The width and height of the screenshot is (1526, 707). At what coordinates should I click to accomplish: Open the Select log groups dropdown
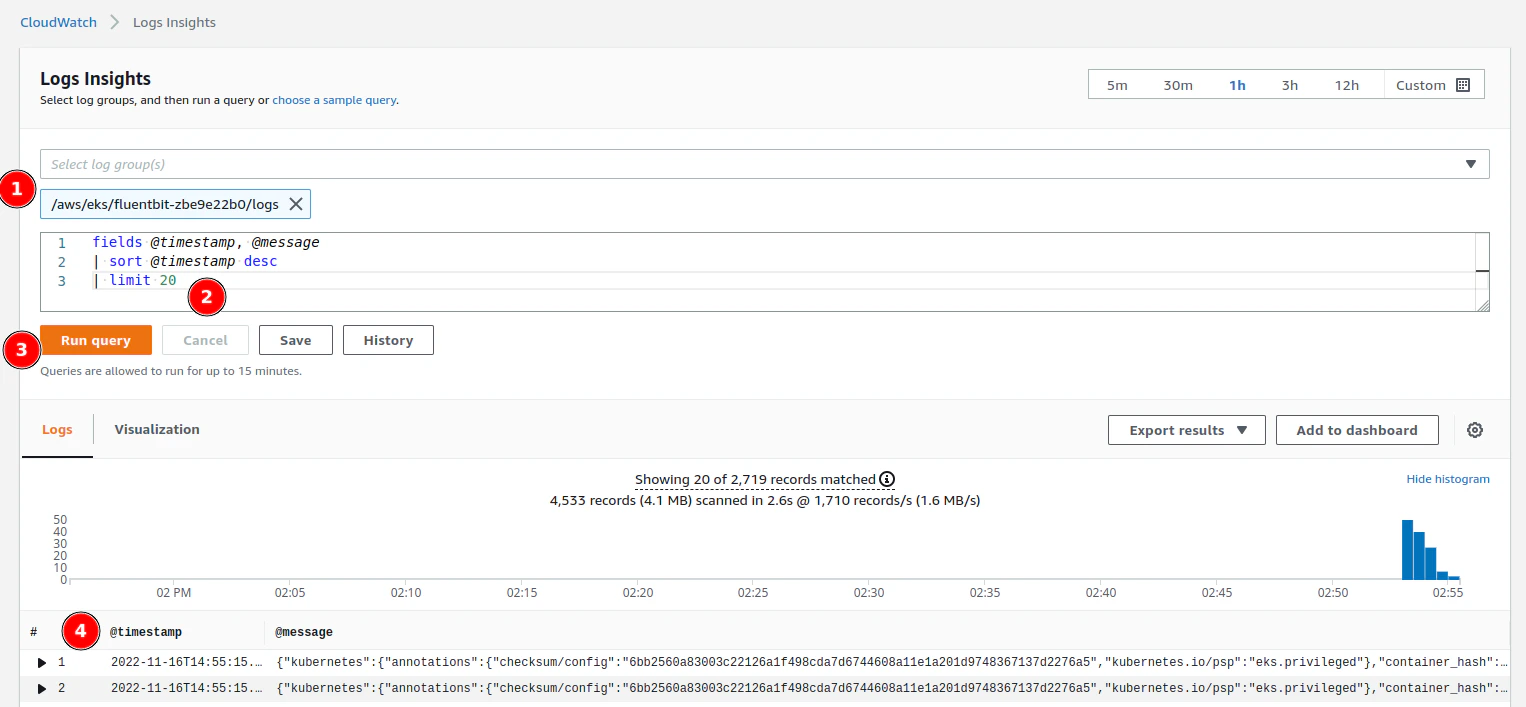point(1470,163)
